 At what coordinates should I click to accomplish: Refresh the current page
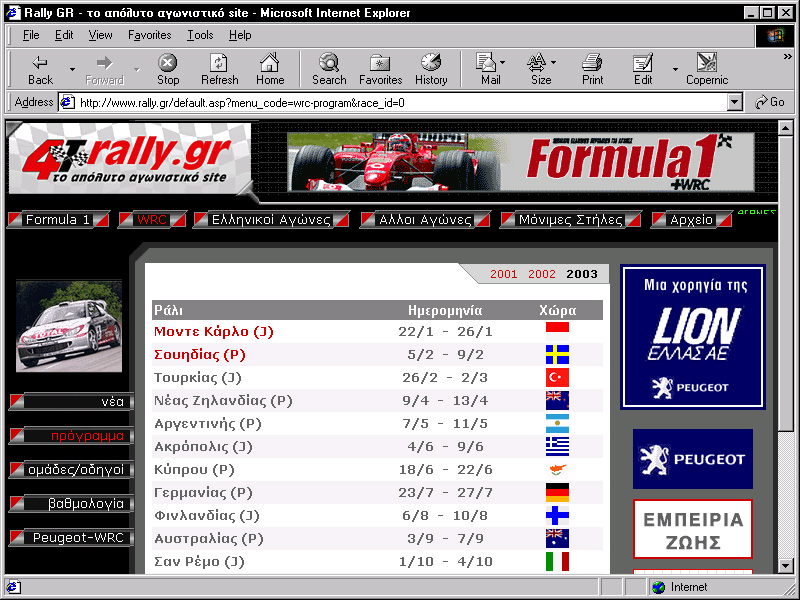[x=219, y=70]
